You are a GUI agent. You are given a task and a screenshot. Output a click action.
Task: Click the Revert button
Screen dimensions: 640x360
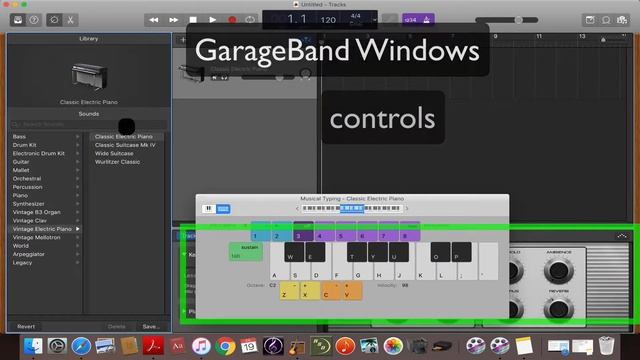[x=26, y=327]
